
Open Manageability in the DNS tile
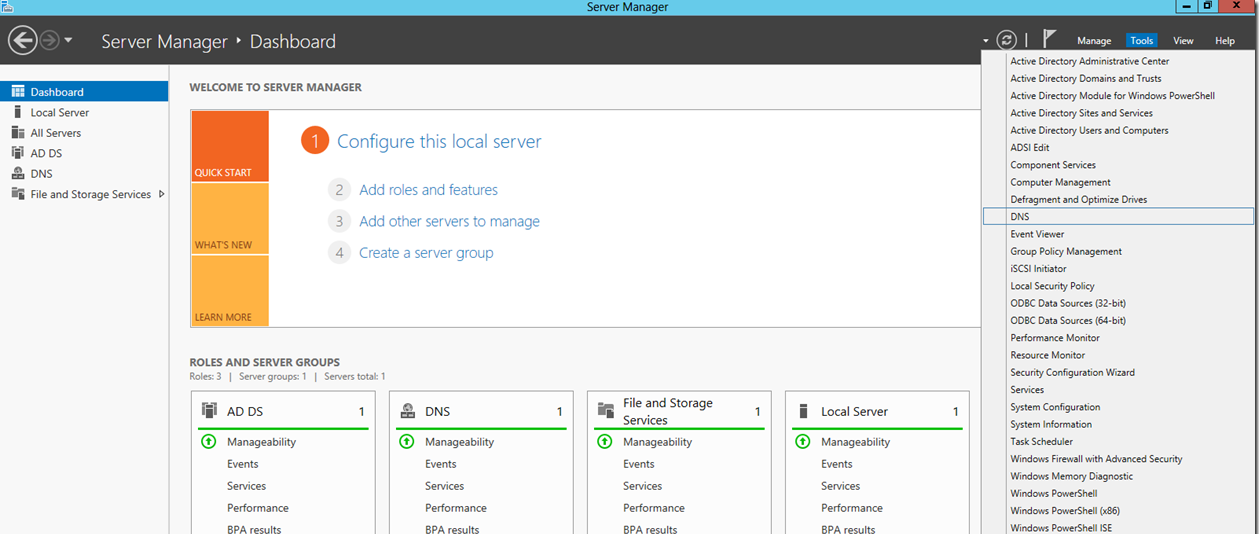coord(460,442)
